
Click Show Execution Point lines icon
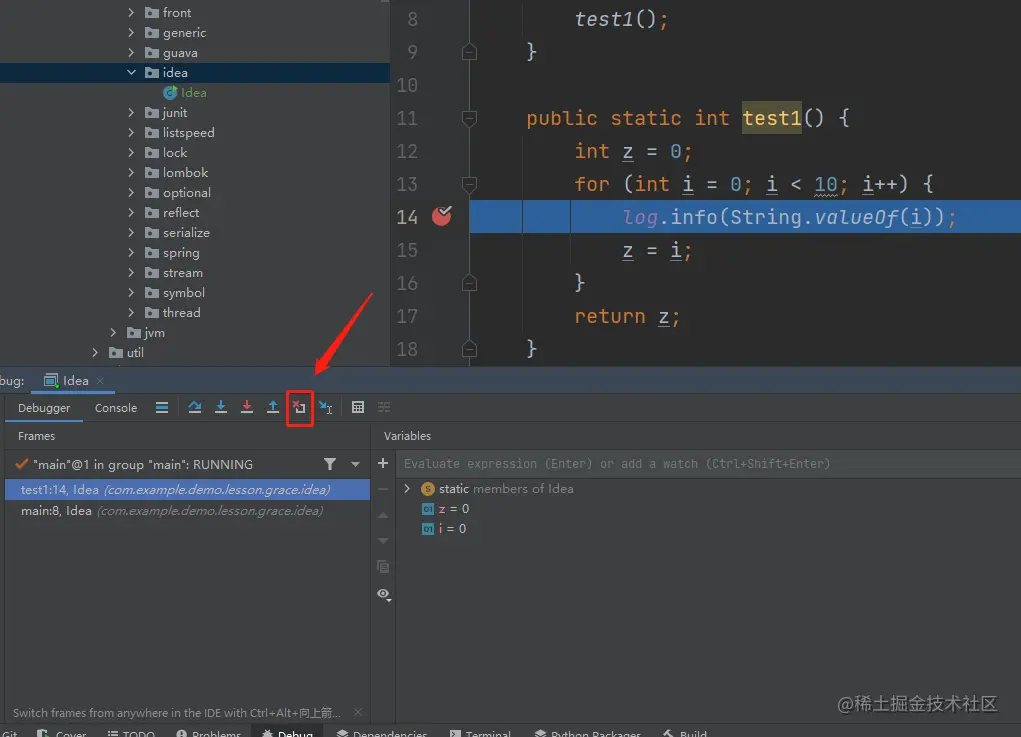pos(162,408)
